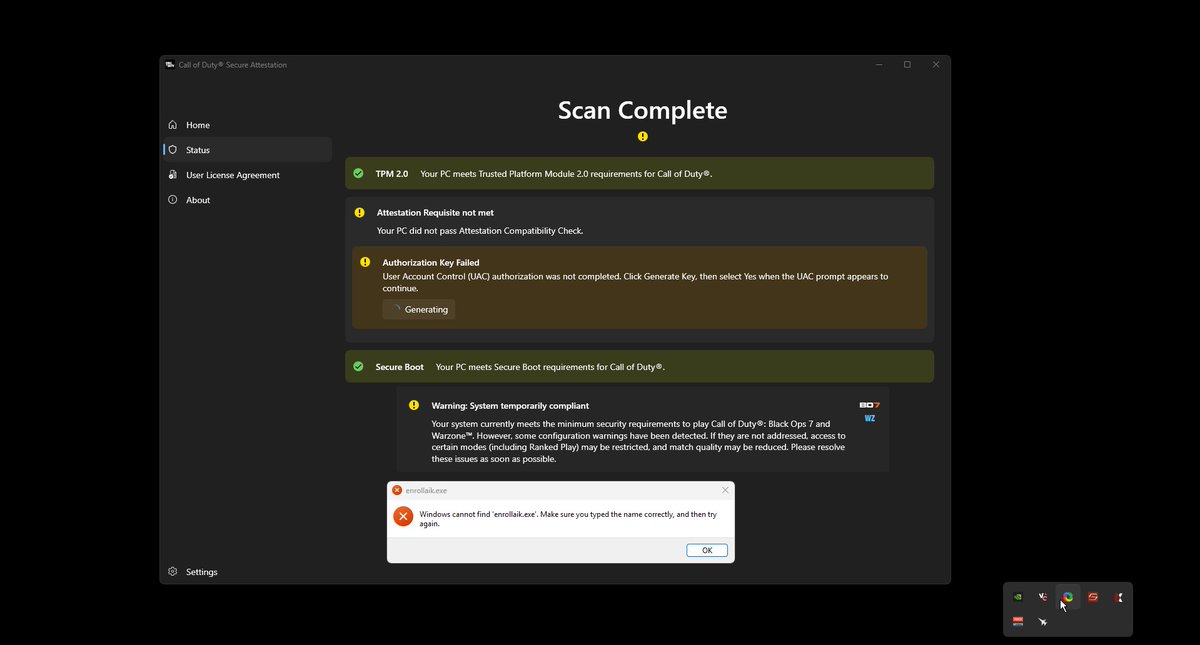Click the Secure Boot label
This screenshot has height=645, width=1200.
tap(400, 367)
